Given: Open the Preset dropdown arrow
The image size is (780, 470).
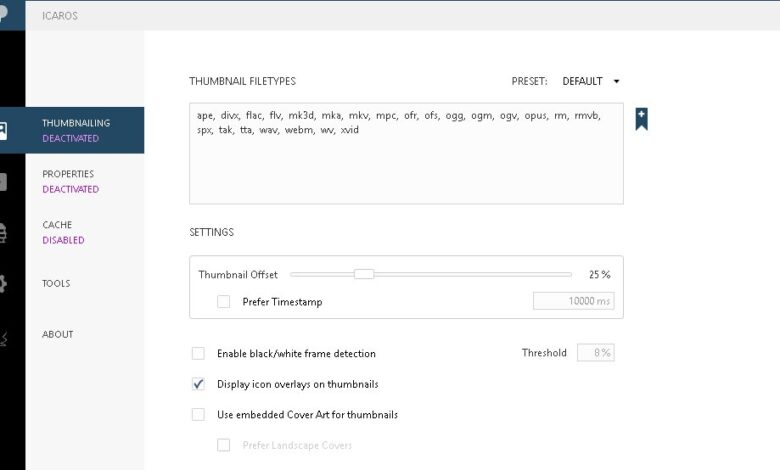Looking at the screenshot, I should coord(616,81).
